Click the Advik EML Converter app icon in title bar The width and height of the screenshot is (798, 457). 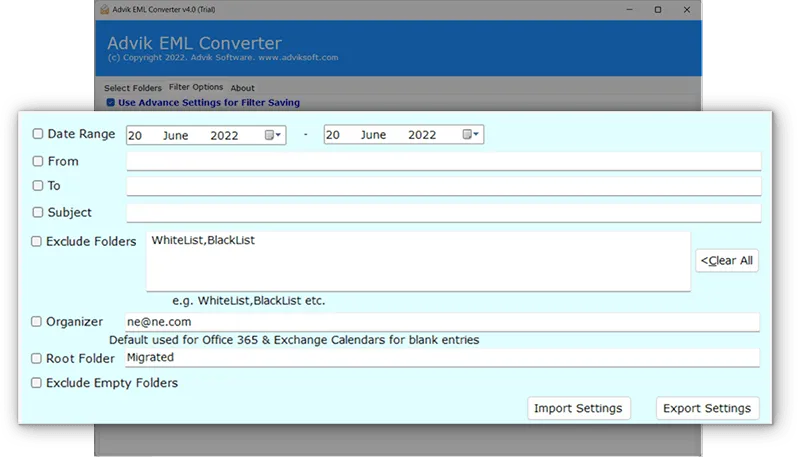pos(104,9)
